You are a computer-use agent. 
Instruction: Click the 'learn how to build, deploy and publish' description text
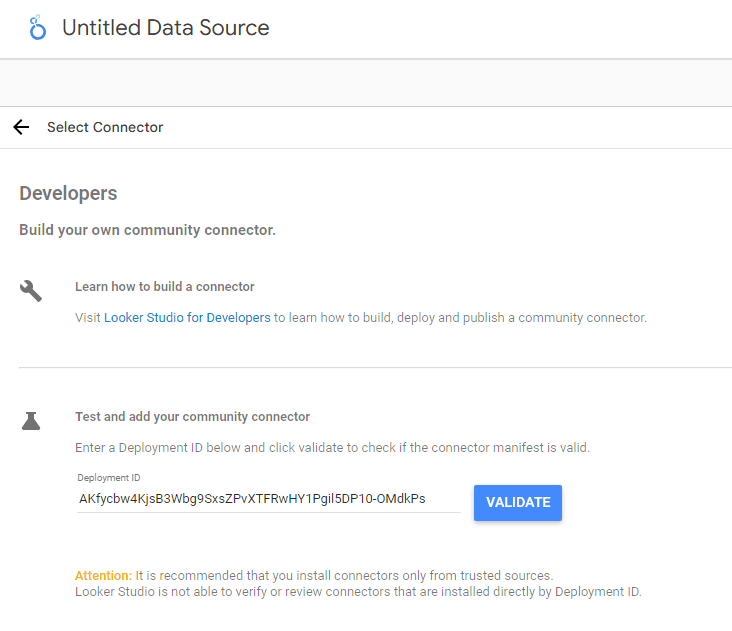coord(460,318)
